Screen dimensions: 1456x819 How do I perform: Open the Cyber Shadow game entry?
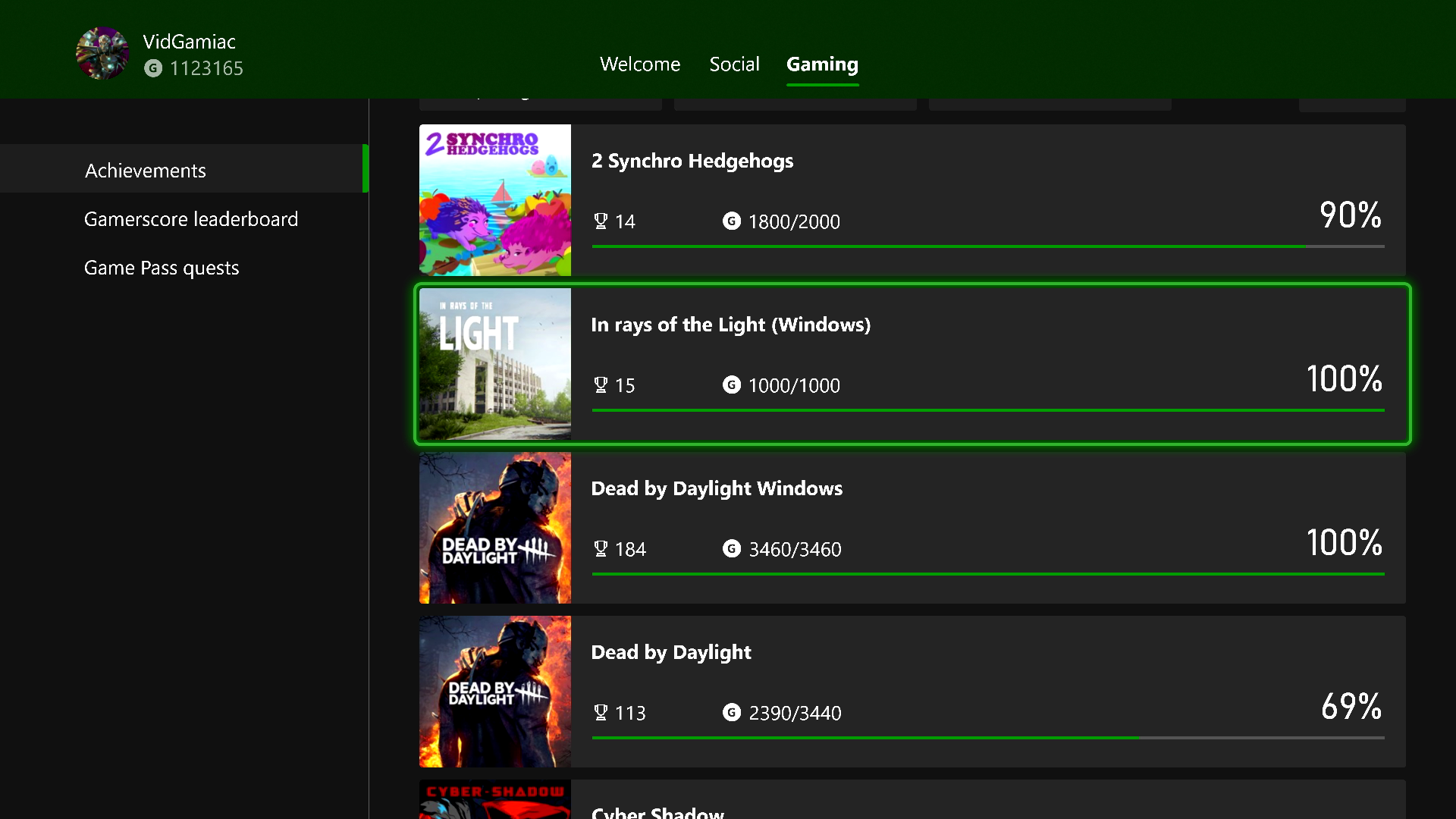(912, 799)
